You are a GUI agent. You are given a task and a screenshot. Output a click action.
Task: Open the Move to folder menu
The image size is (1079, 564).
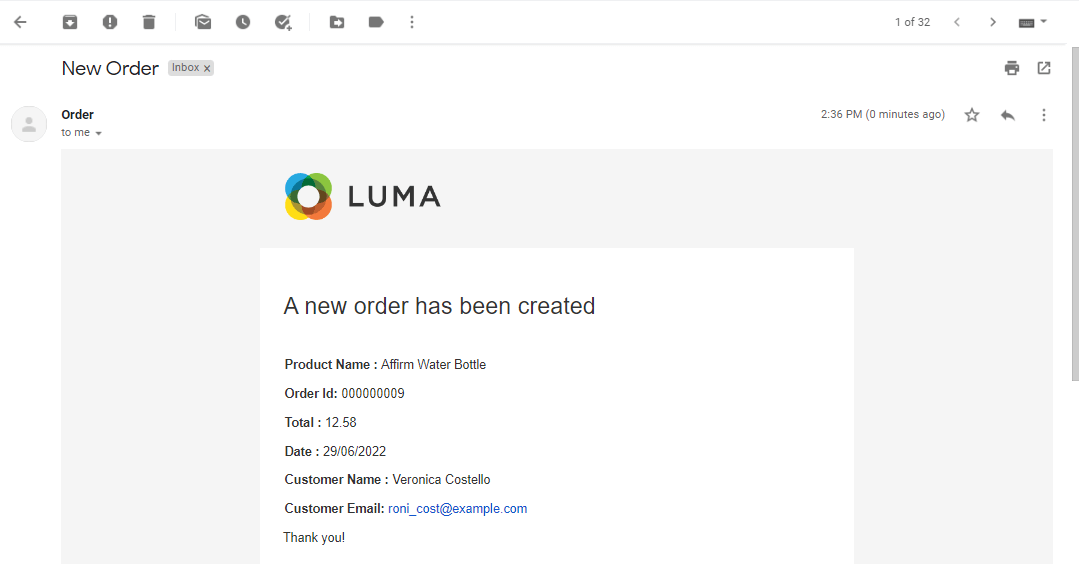click(x=337, y=22)
